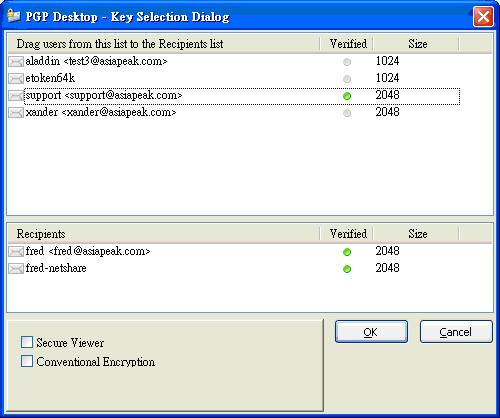Screen dimensions: 500x418
Task: Click green verified dot for support key
Action: [347, 96]
